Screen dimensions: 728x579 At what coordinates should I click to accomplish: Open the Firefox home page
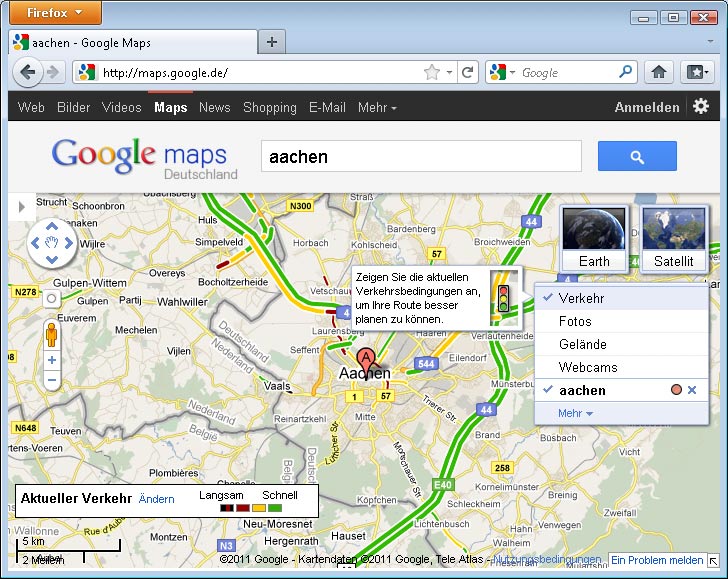click(x=658, y=72)
